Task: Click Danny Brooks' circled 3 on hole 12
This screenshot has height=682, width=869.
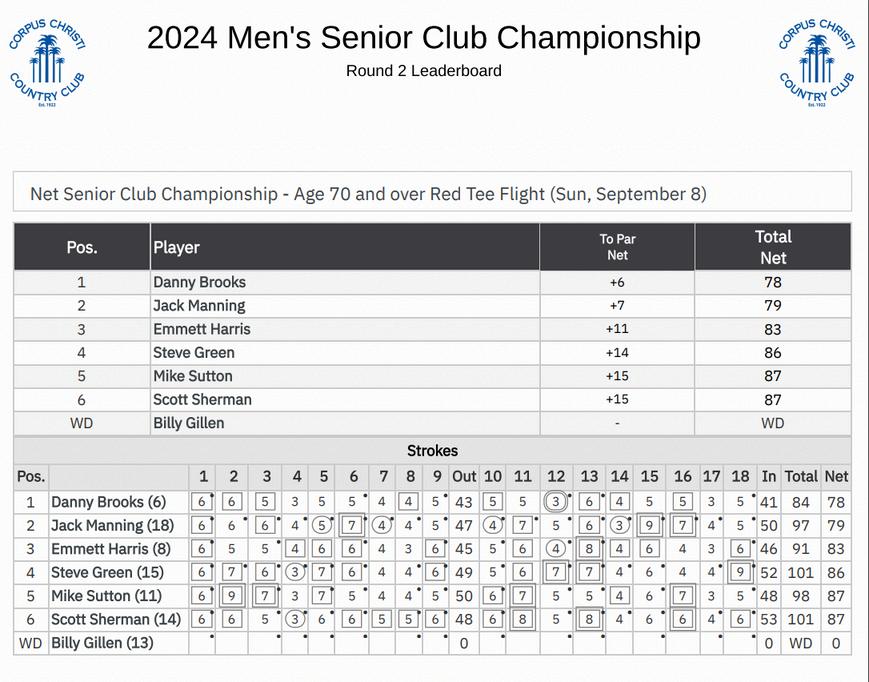Action: pyautogui.click(x=556, y=502)
